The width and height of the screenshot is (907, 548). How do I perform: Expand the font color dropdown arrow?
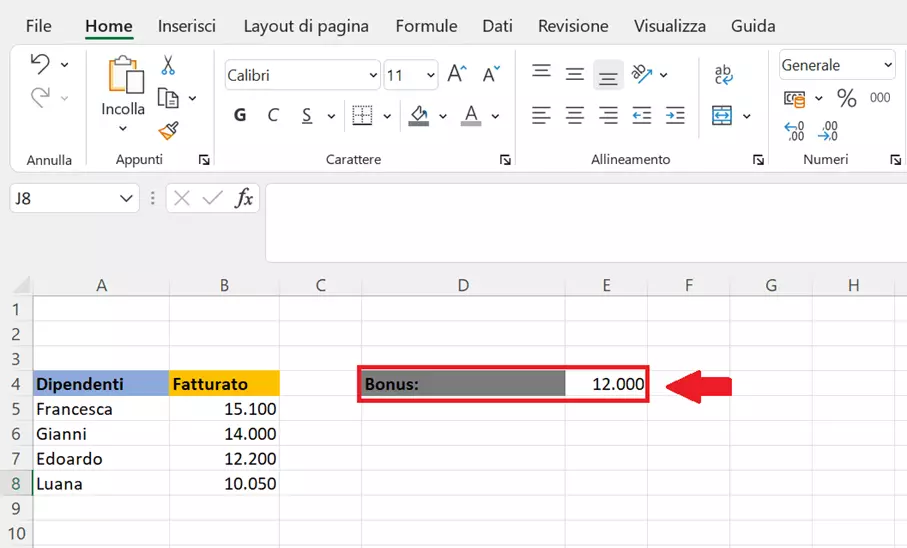[x=495, y=116]
